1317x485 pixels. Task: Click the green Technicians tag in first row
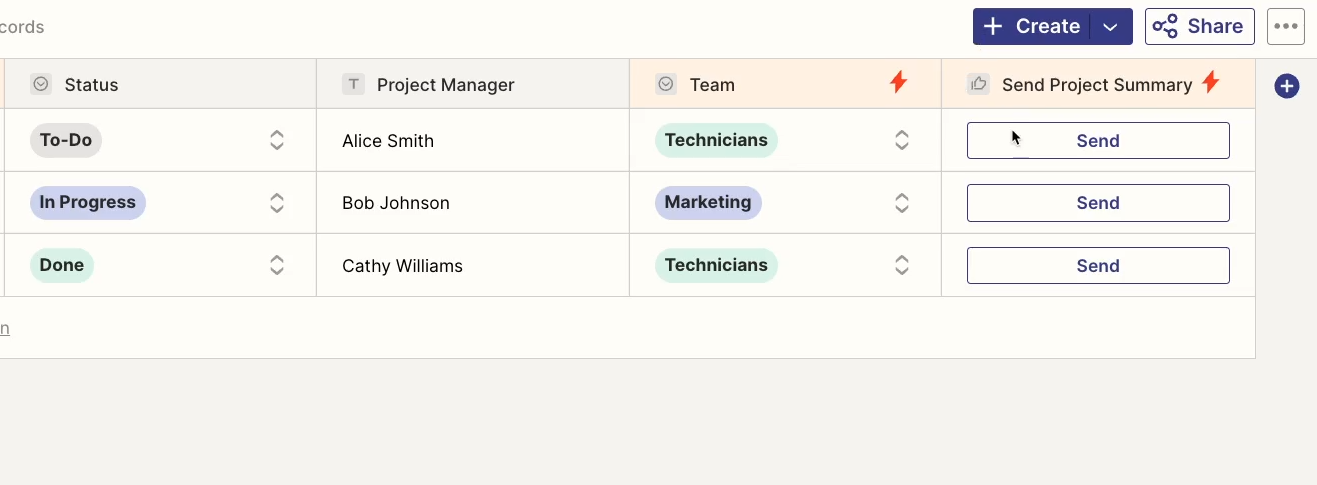716,140
